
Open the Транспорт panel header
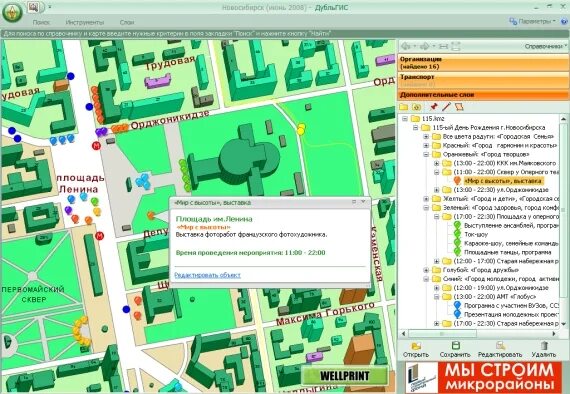[x=483, y=80]
